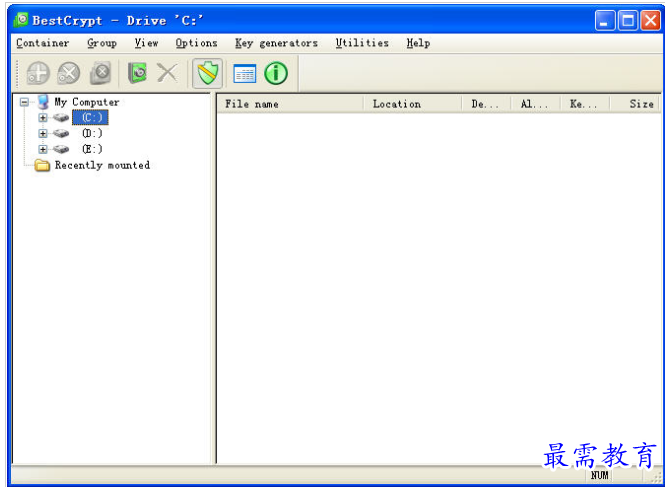Toggle the green shield toolbar button

click(207, 73)
